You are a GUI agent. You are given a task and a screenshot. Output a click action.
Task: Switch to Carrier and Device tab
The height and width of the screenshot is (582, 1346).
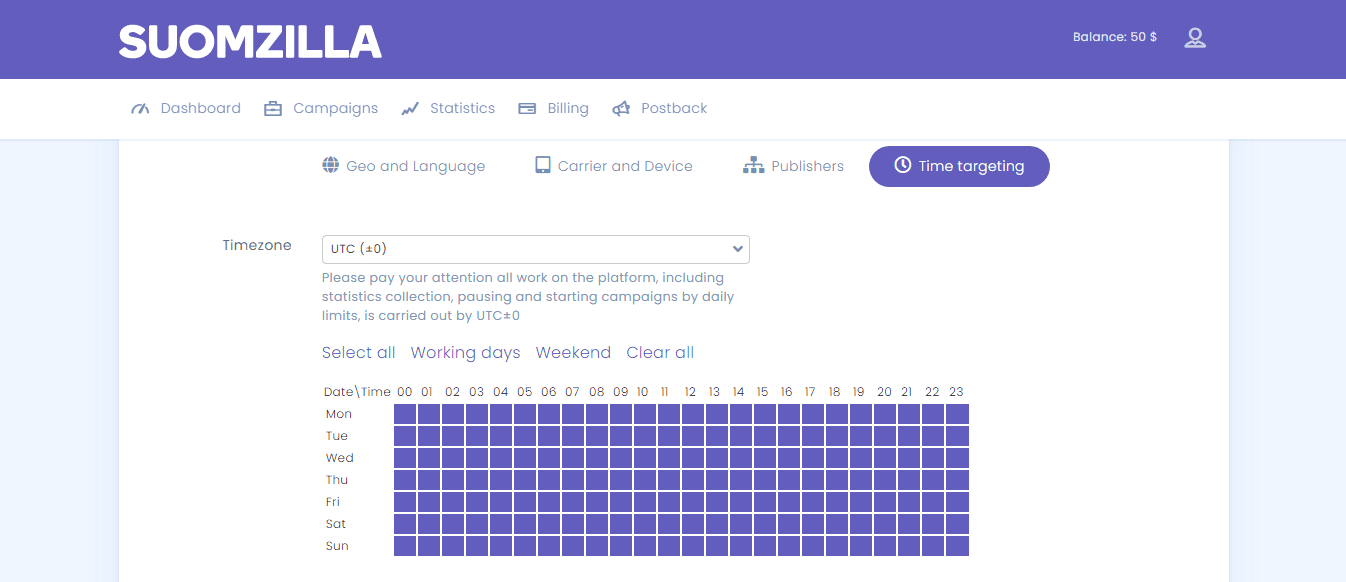pos(614,166)
